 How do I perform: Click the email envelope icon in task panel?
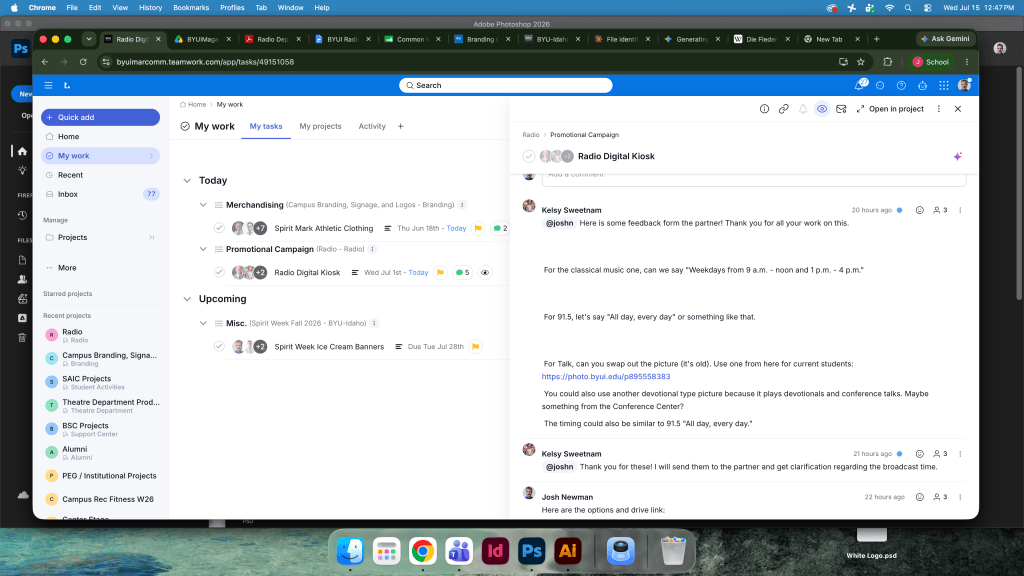(x=841, y=109)
